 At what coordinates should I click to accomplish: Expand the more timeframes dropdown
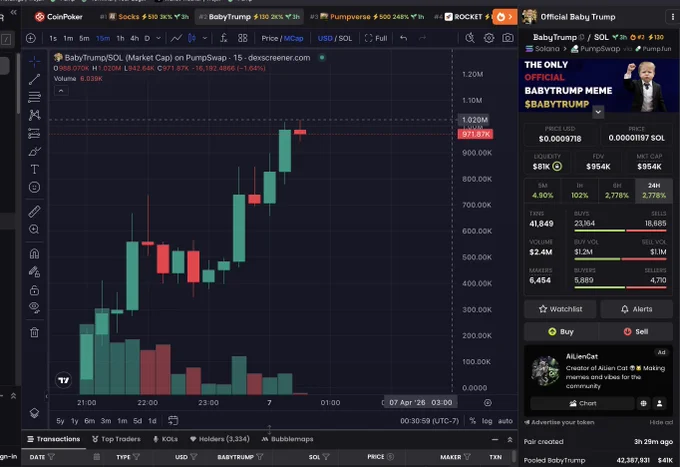tap(158, 38)
